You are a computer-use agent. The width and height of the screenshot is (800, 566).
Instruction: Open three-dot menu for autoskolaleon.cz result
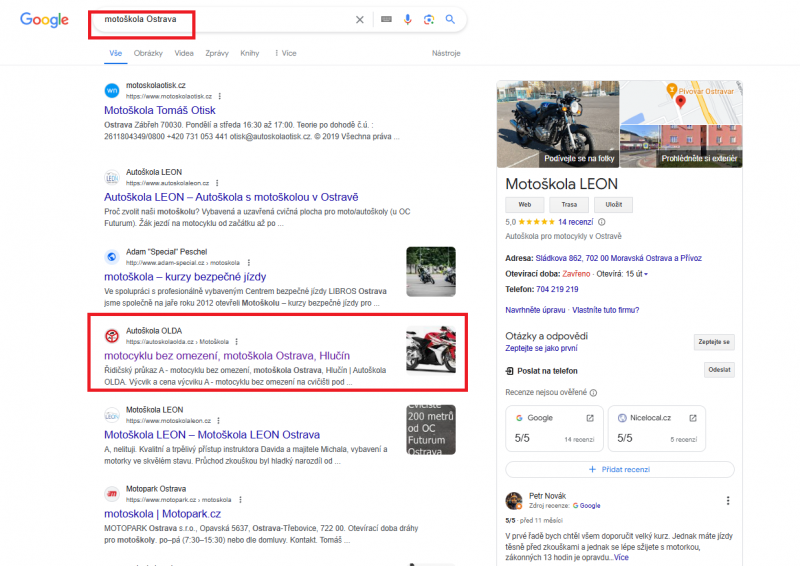tap(217, 183)
